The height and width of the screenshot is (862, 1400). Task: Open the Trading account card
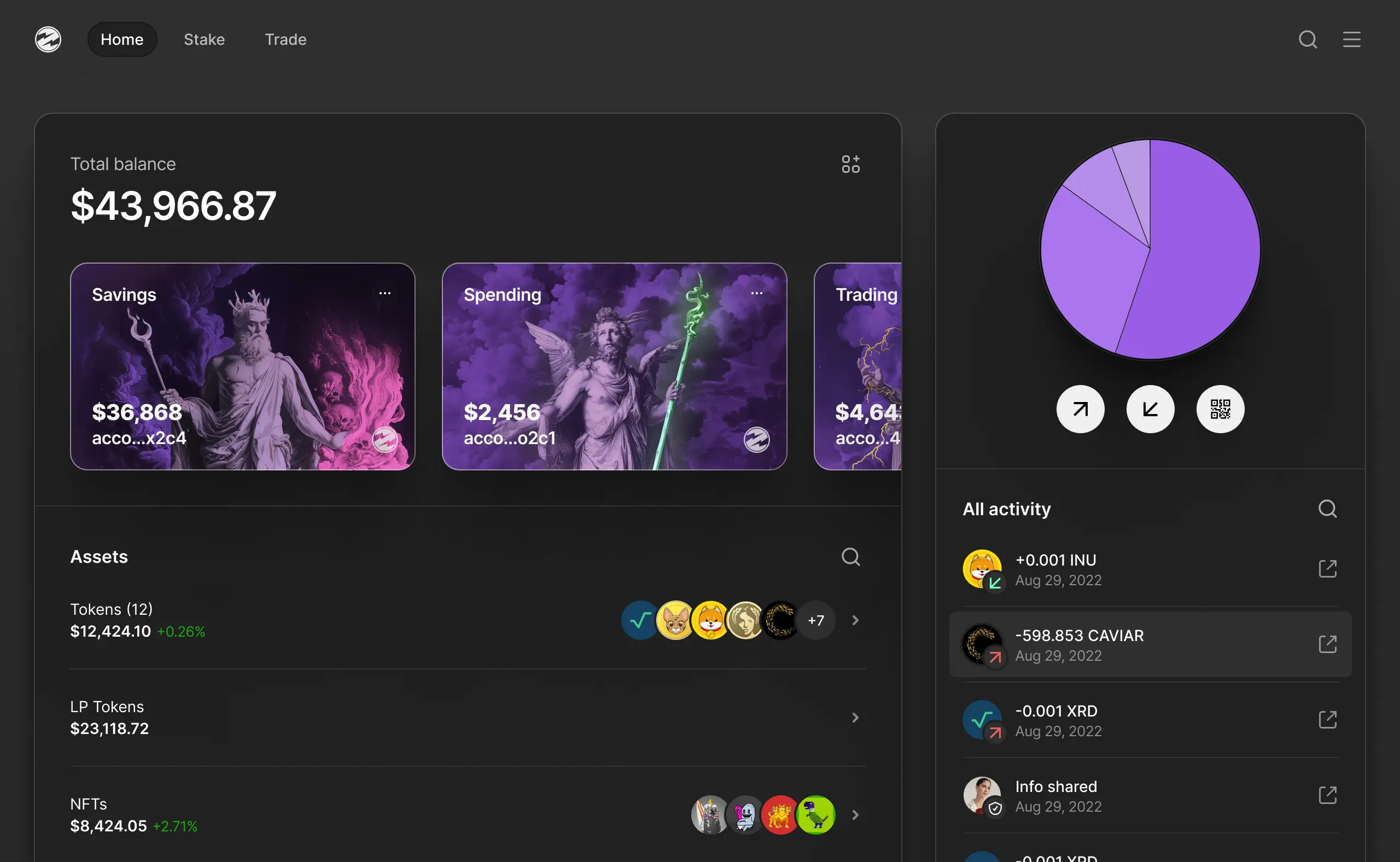[x=858, y=366]
